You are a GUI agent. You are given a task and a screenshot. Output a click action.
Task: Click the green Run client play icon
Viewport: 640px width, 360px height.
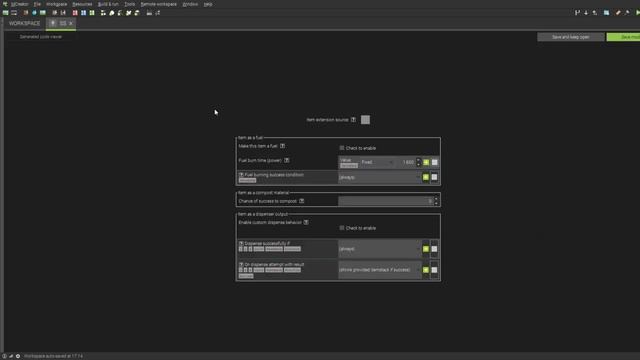tap(638, 13)
